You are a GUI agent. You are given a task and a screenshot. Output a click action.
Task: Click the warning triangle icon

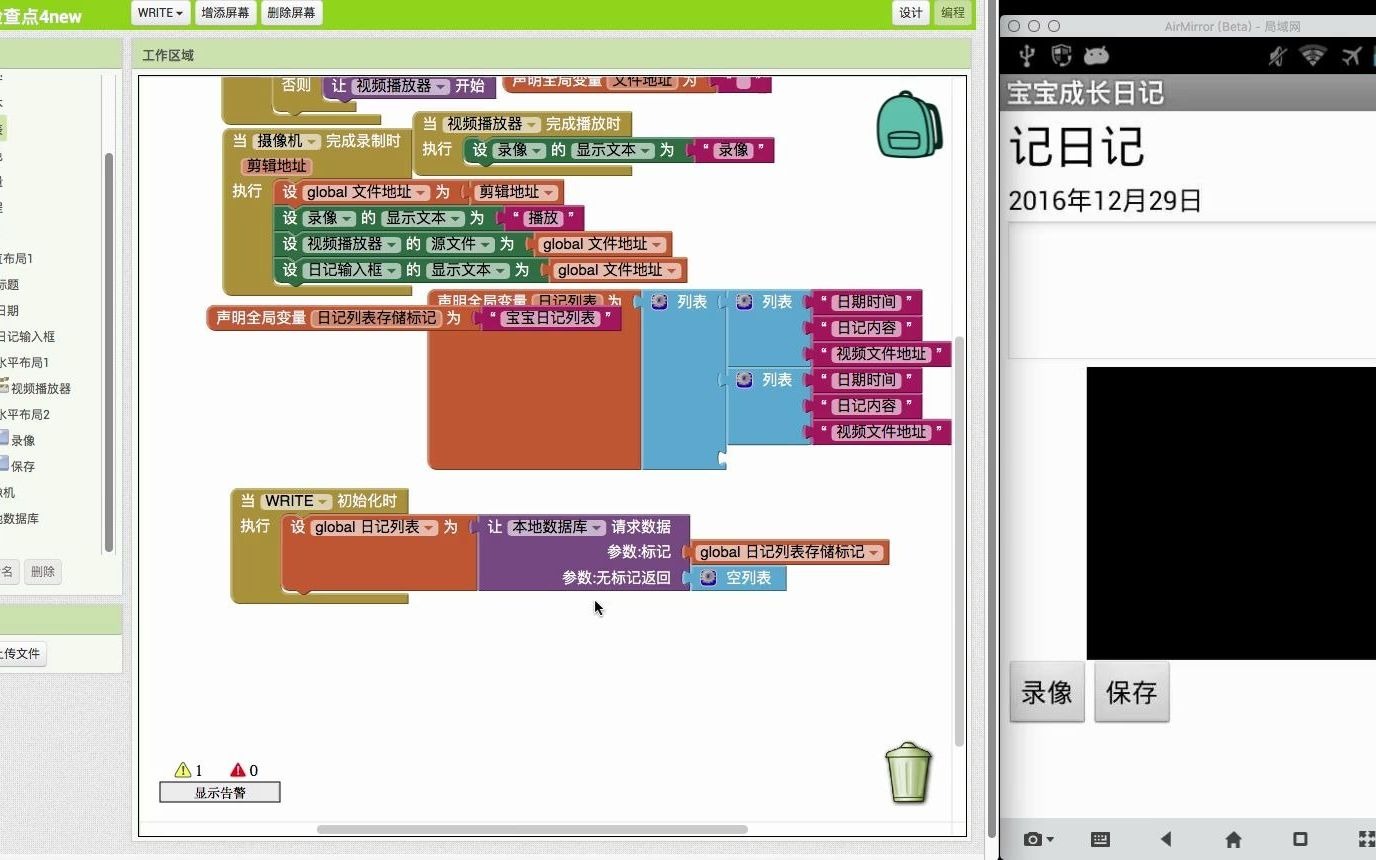184,770
